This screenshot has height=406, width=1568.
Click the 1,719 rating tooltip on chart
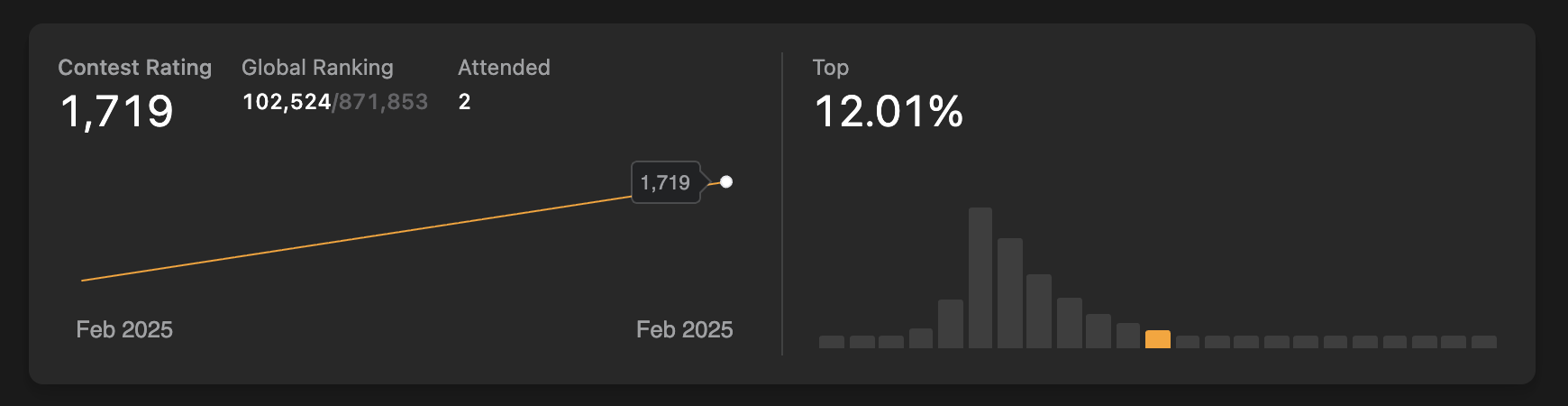(x=666, y=183)
